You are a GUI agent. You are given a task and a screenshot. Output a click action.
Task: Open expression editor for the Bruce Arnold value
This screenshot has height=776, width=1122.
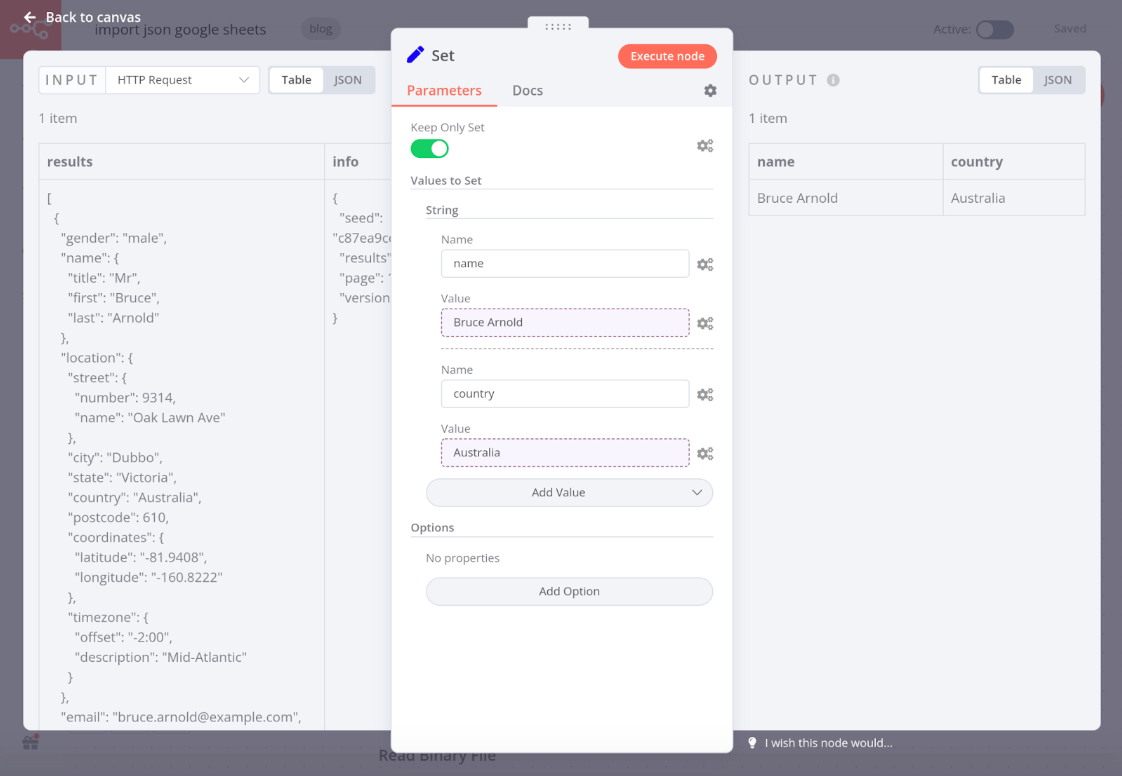(705, 323)
